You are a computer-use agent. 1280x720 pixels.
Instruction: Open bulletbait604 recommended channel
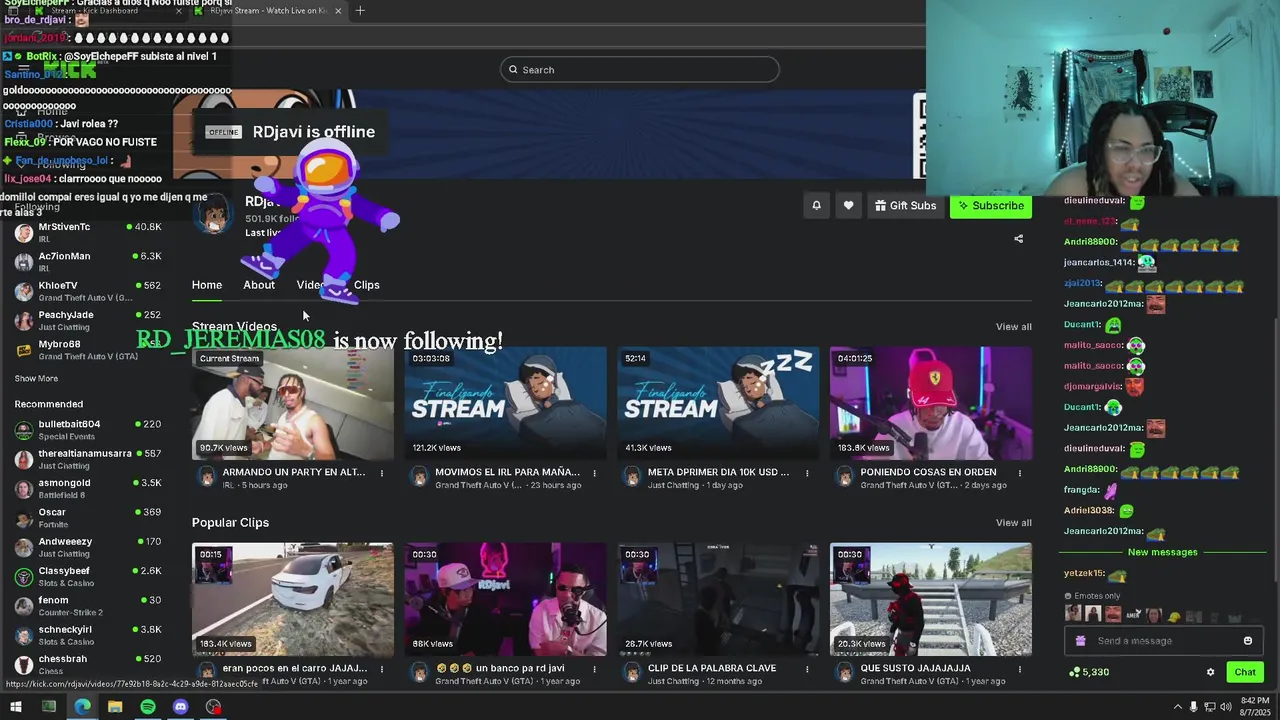88,430
